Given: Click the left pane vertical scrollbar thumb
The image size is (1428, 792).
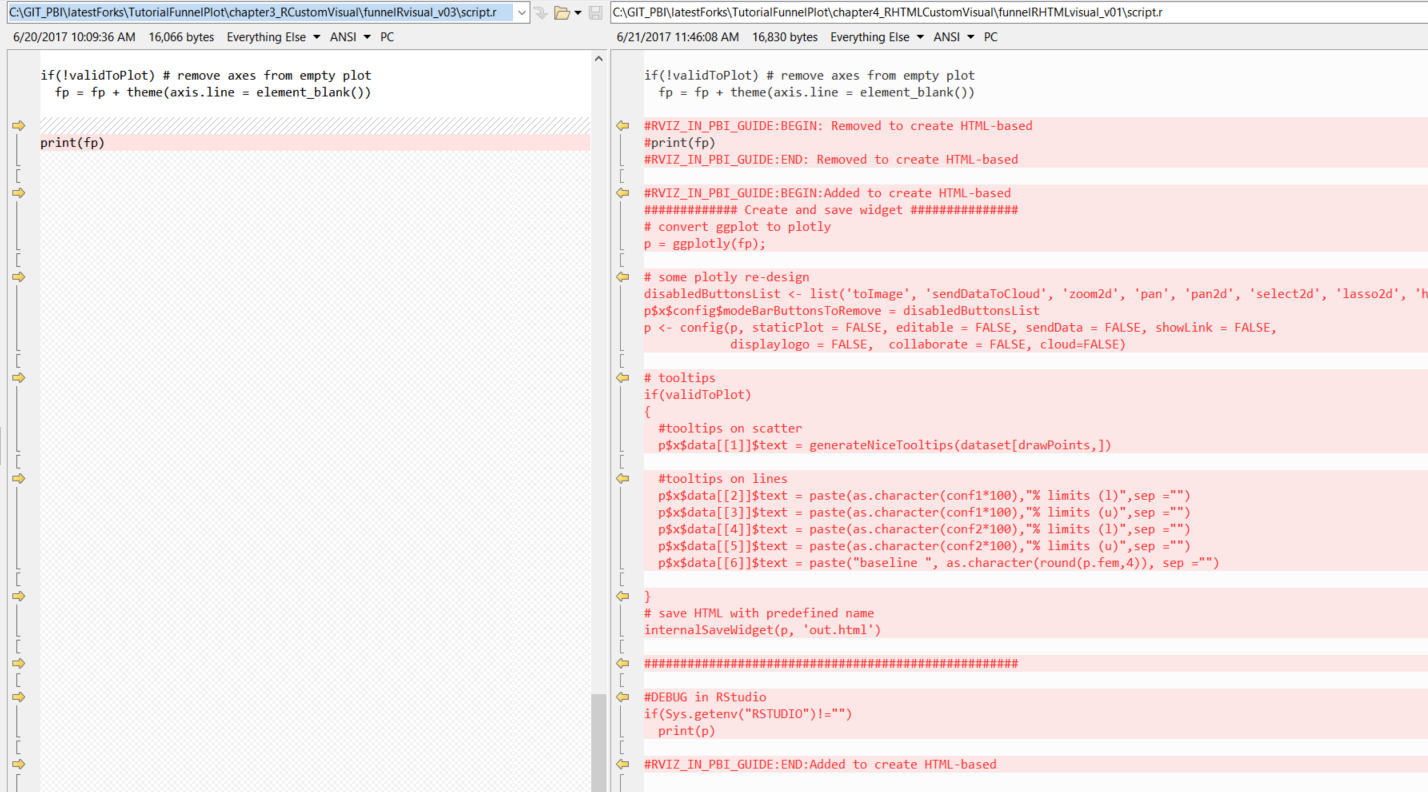Looking at the screenshot, I should click(x=599, y=743).
